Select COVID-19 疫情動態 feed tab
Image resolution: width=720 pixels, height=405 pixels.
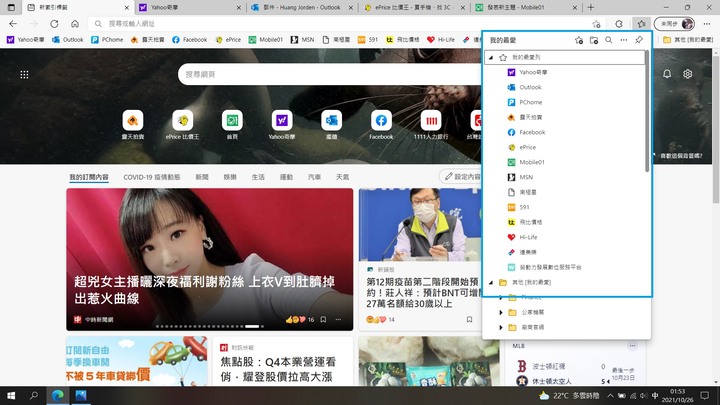click(x=152, y=177)
